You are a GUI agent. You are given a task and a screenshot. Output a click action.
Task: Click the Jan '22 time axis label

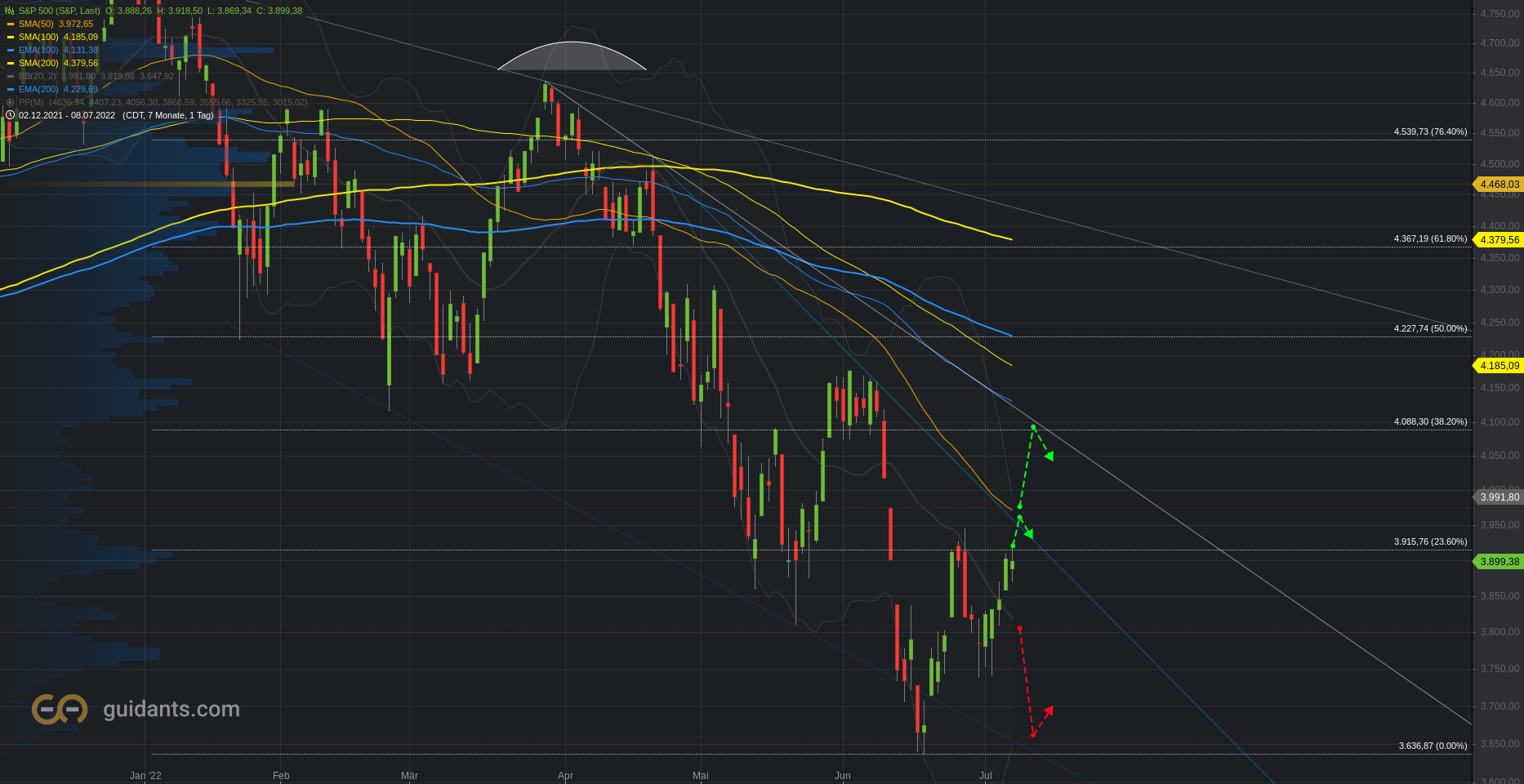pyautogui.click(x=145, y=776)
